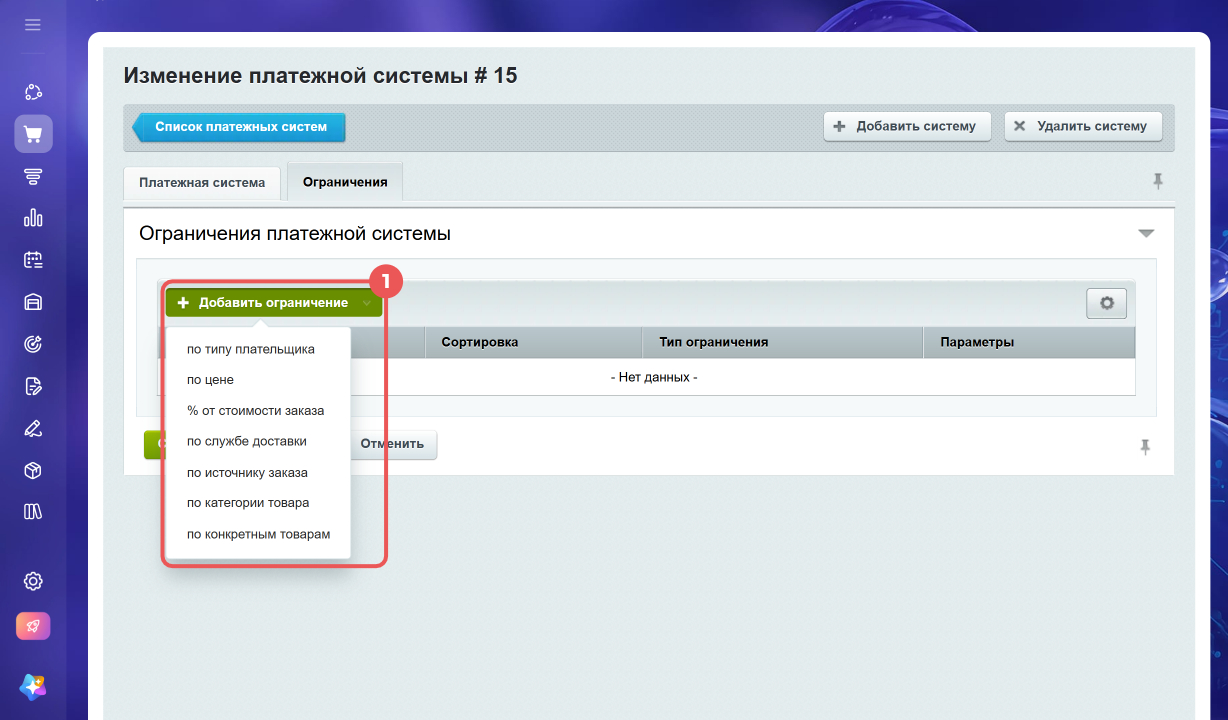Click the Сортировка column header

click(534, 342)
